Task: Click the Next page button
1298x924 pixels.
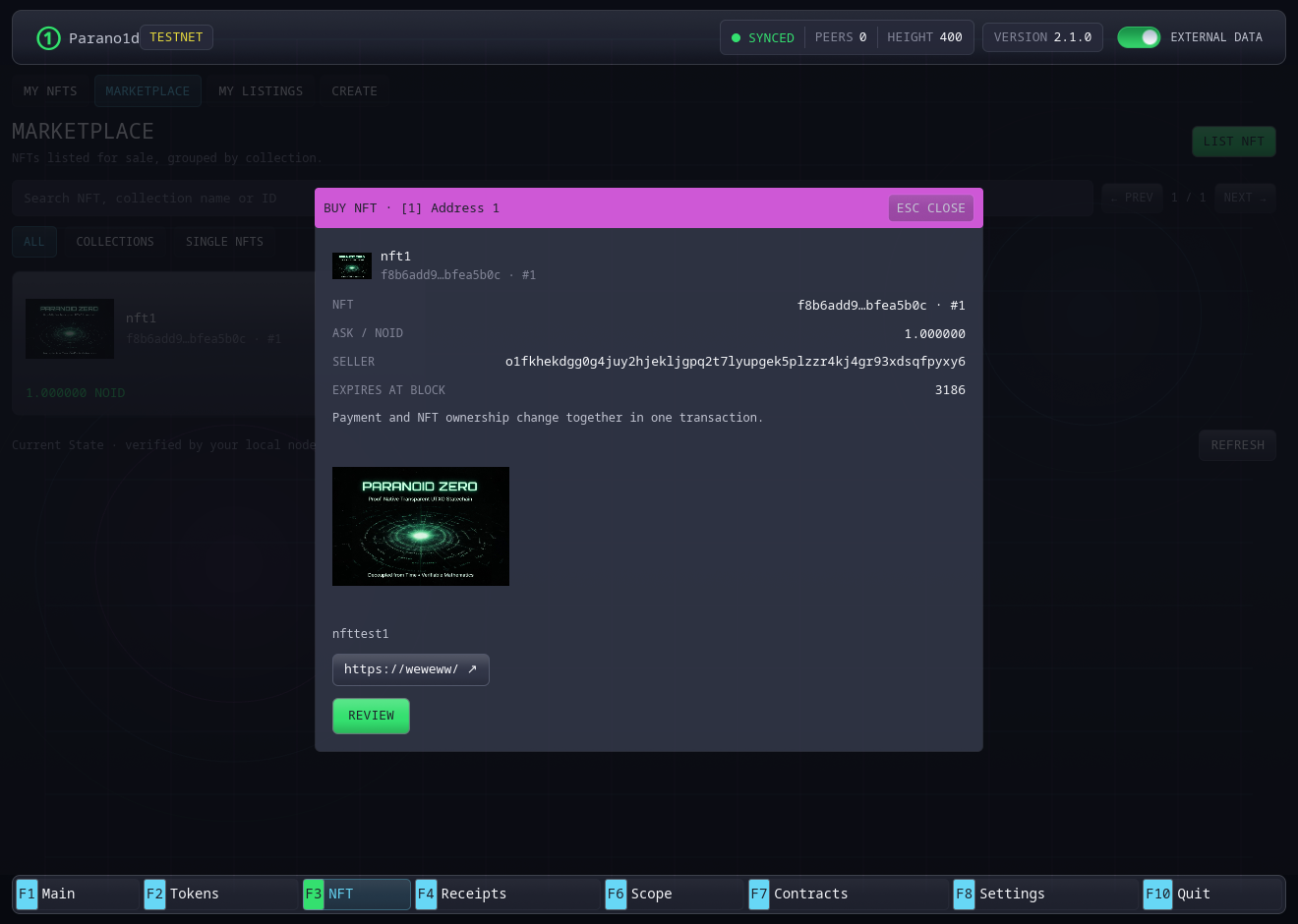Action: [x=1245, y=198]
